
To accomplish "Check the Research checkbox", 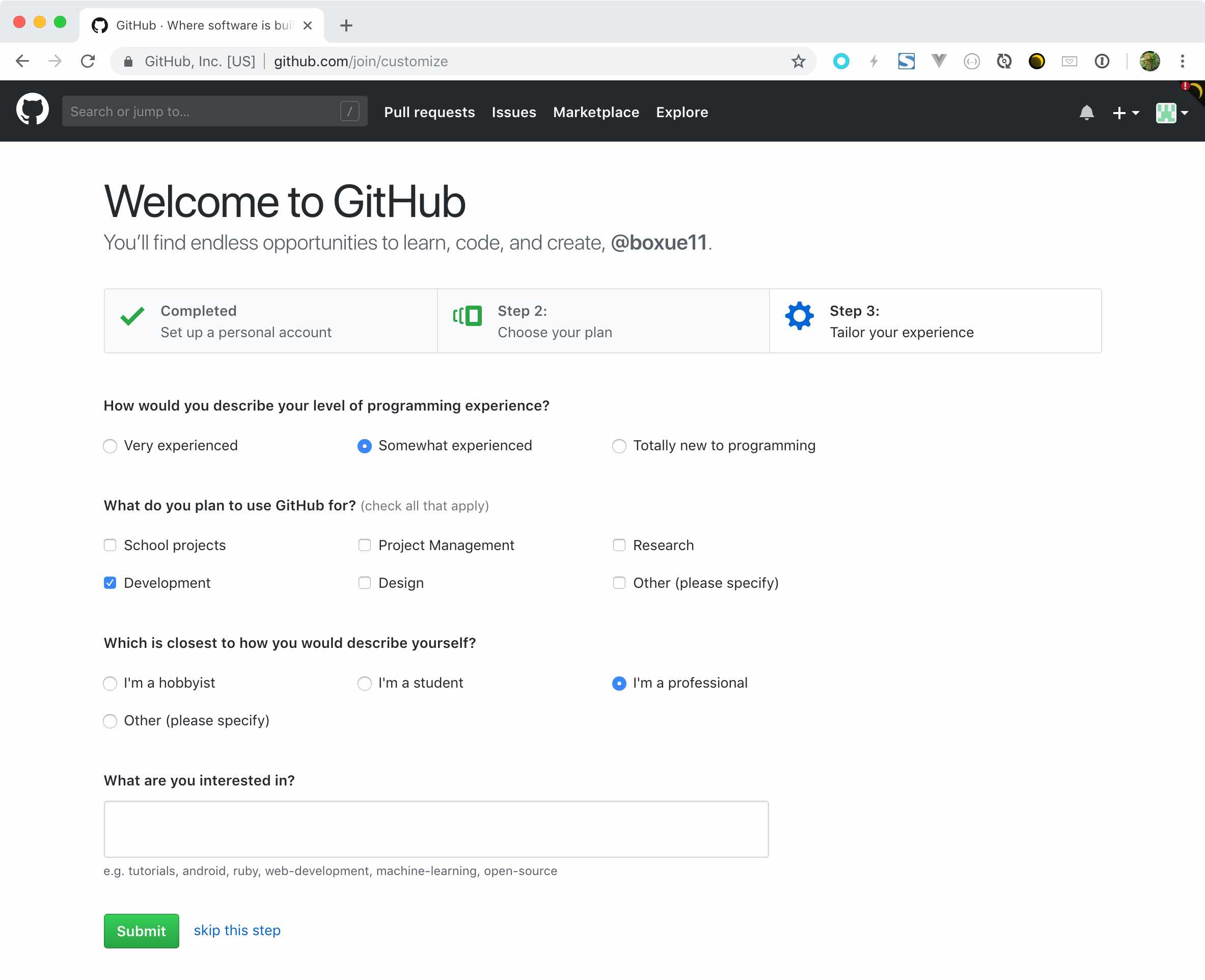I will click(619, 545).
